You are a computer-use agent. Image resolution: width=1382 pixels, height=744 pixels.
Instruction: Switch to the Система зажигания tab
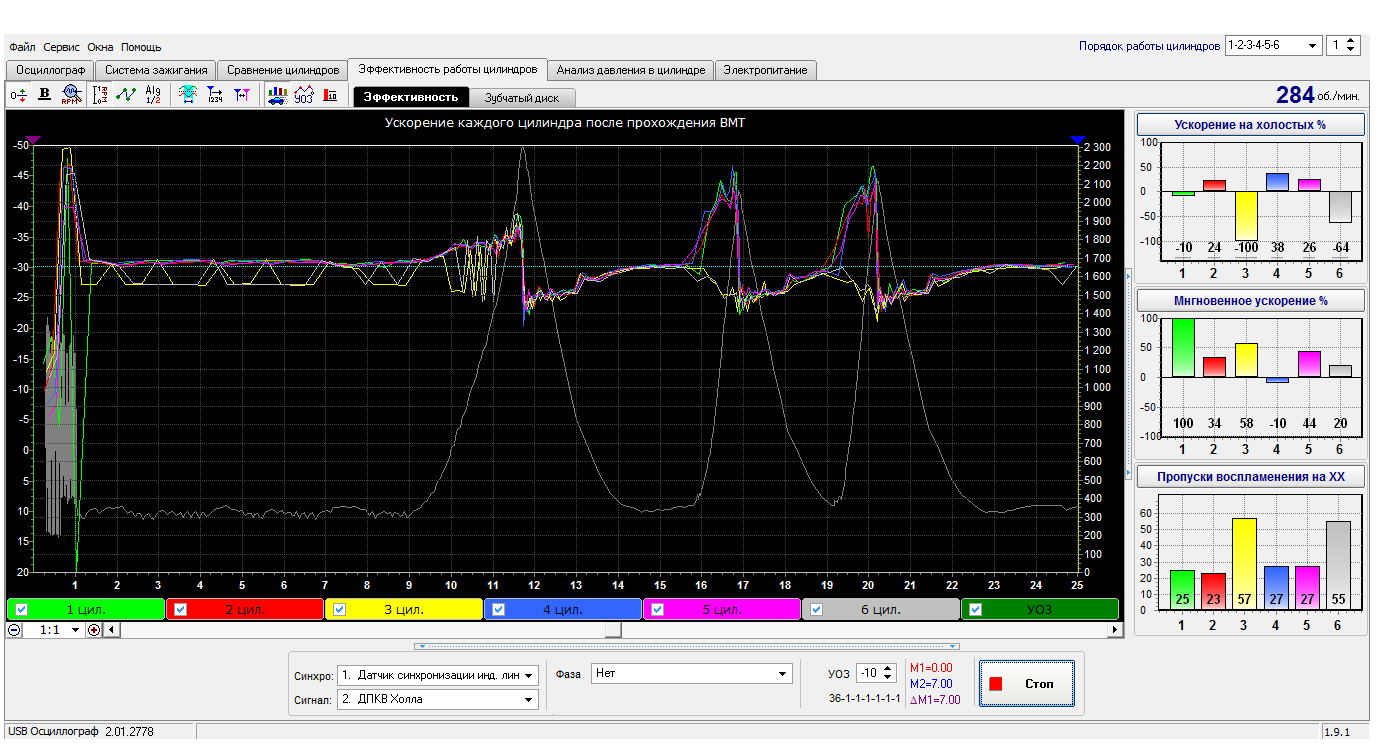156,70
